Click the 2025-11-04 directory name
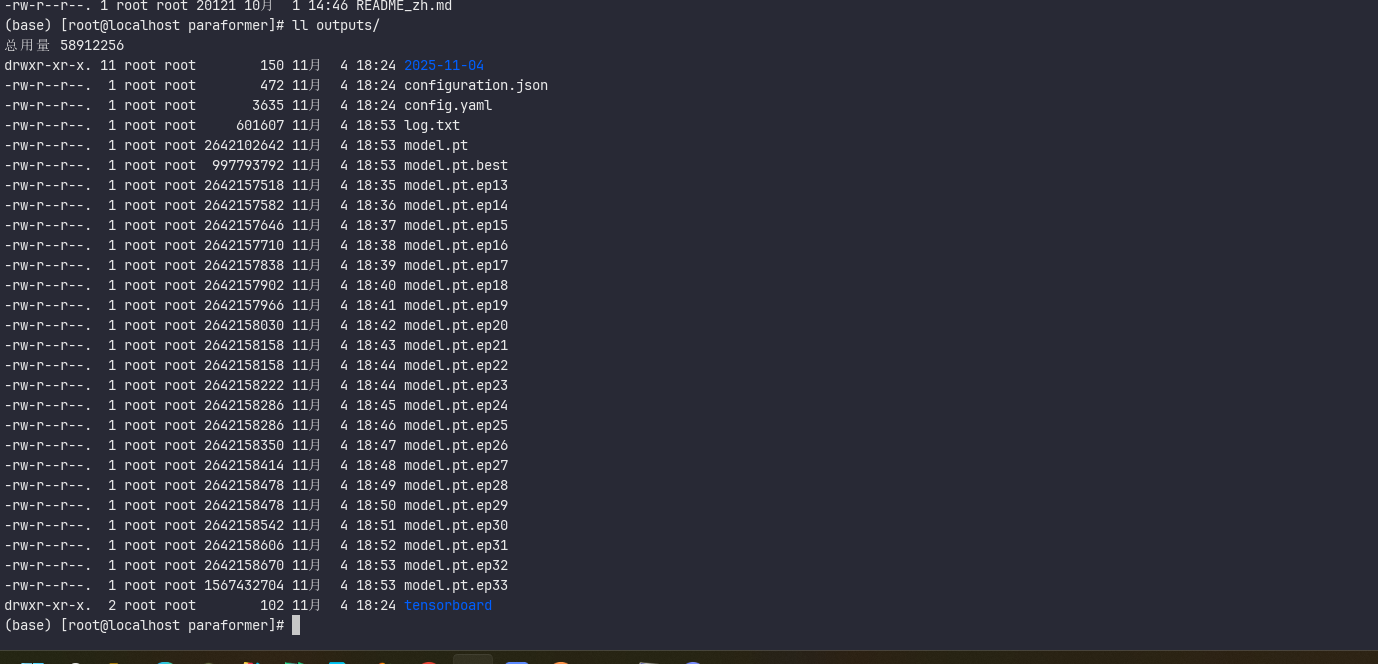The image size is (1378, 664). coord(444,66)
